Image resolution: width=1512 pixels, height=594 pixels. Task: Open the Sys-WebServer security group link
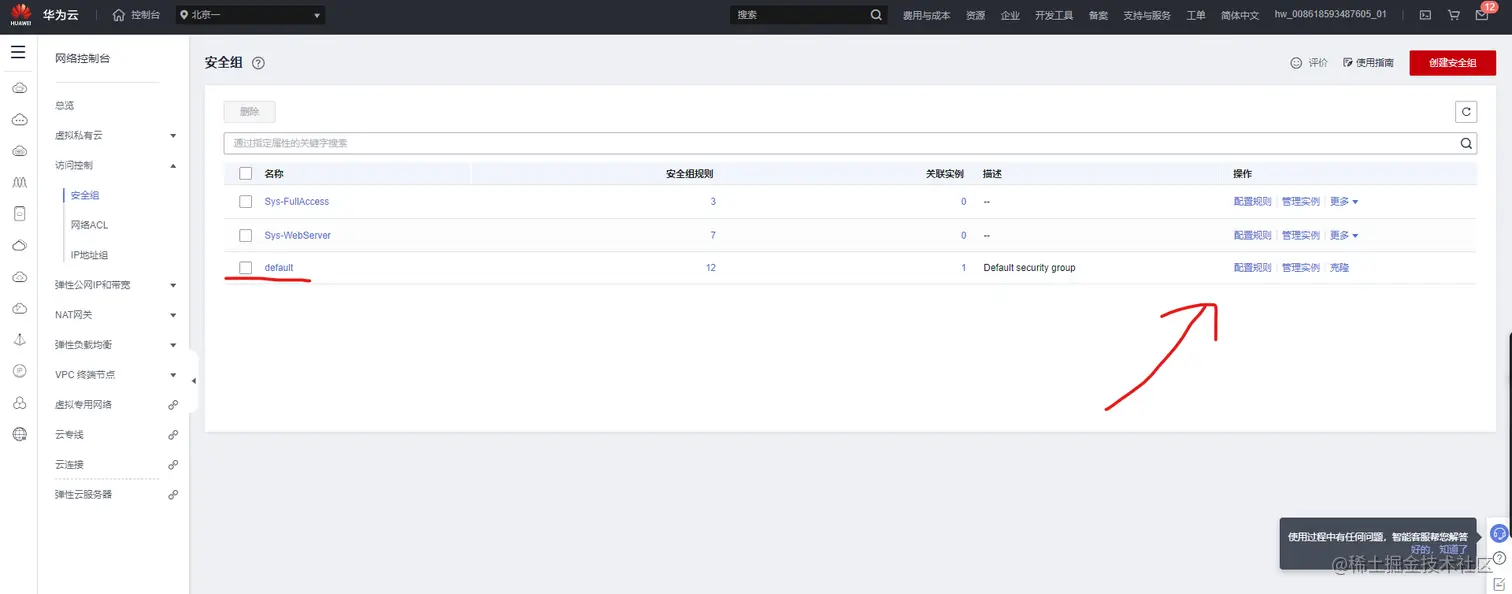coord(297,236)
